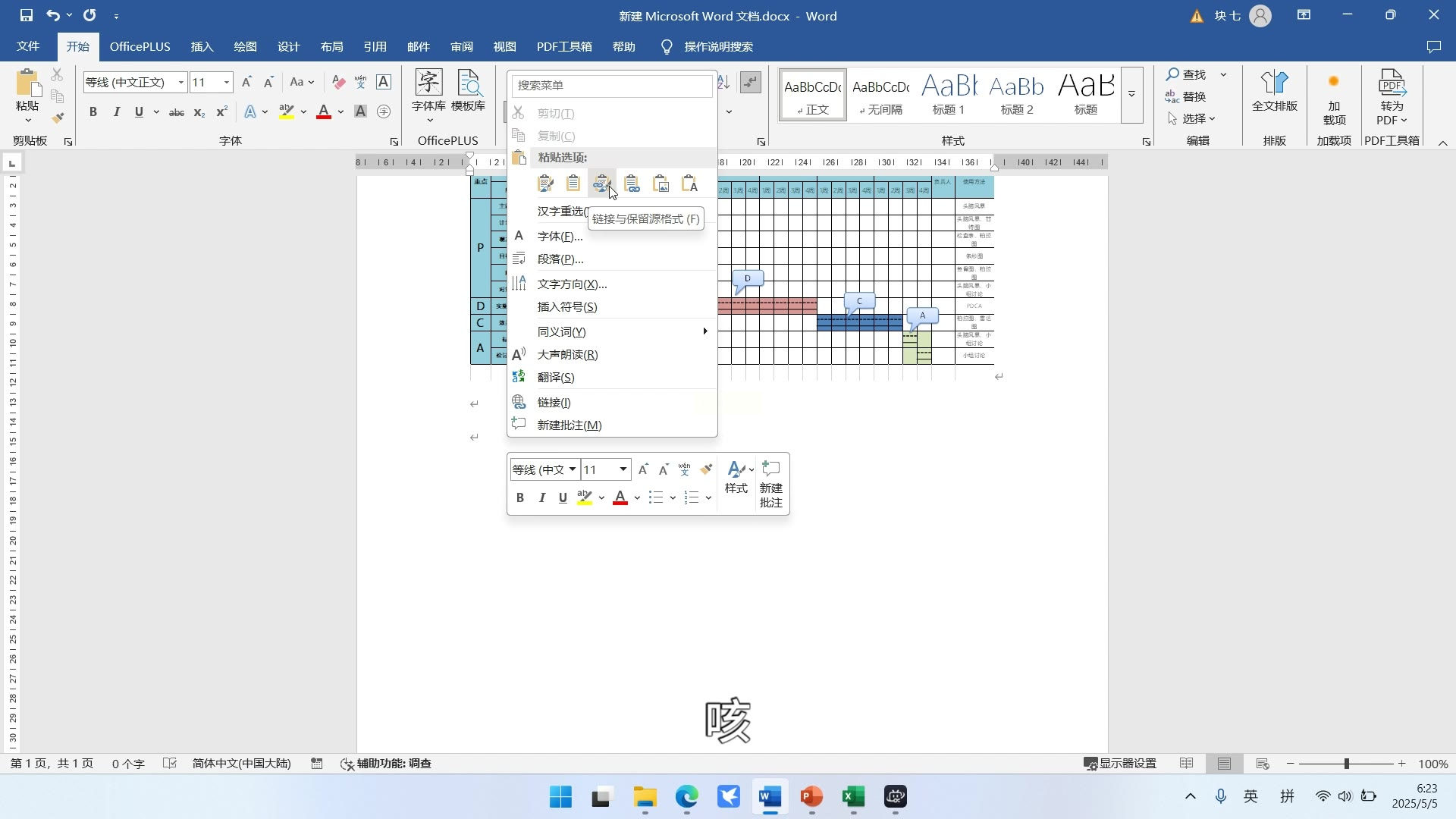Open the 插入 ribbon tab
1456x819 pixels.
coord(202,47)
